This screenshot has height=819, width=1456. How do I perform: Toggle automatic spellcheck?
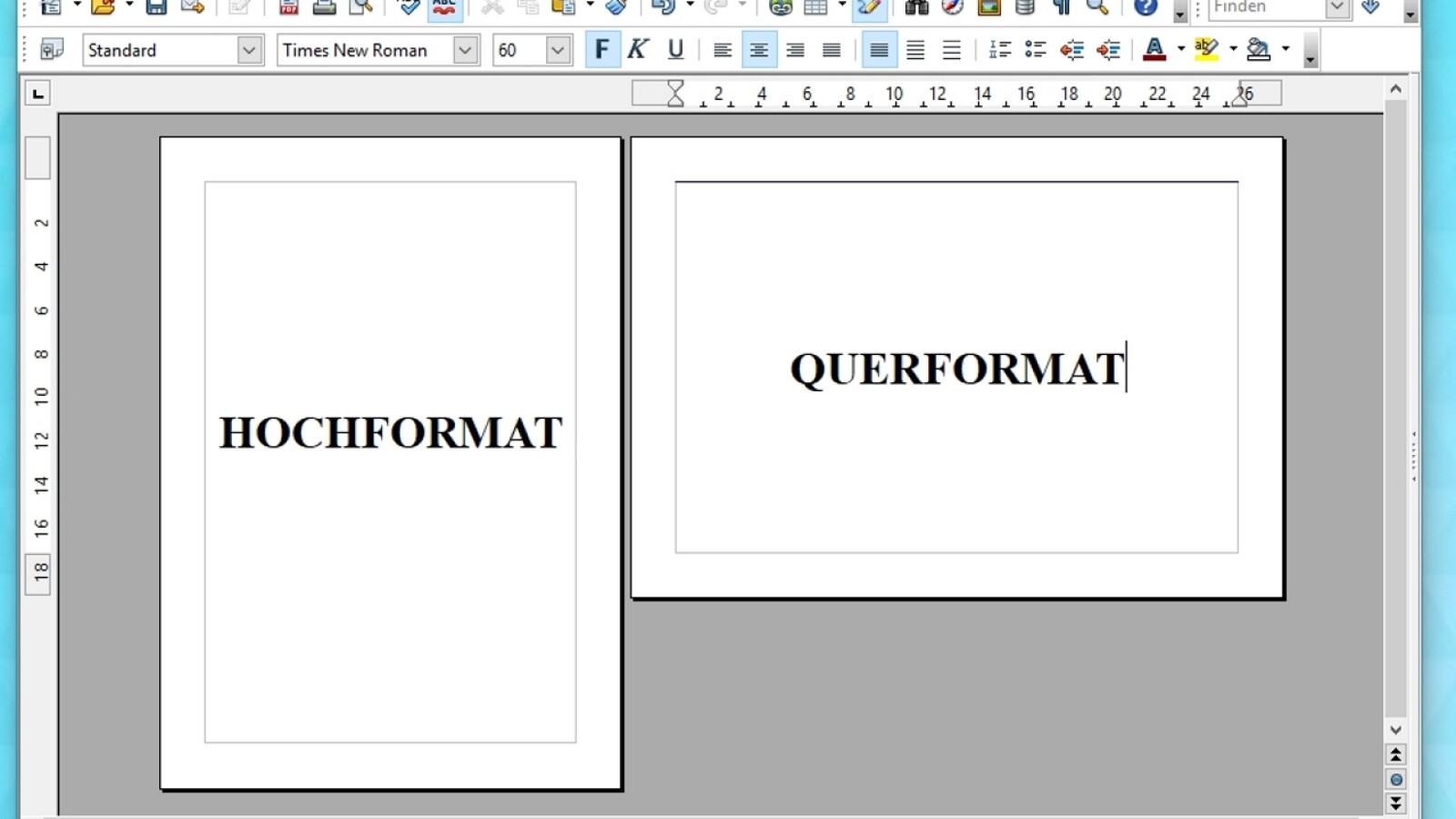click(443, 7)
